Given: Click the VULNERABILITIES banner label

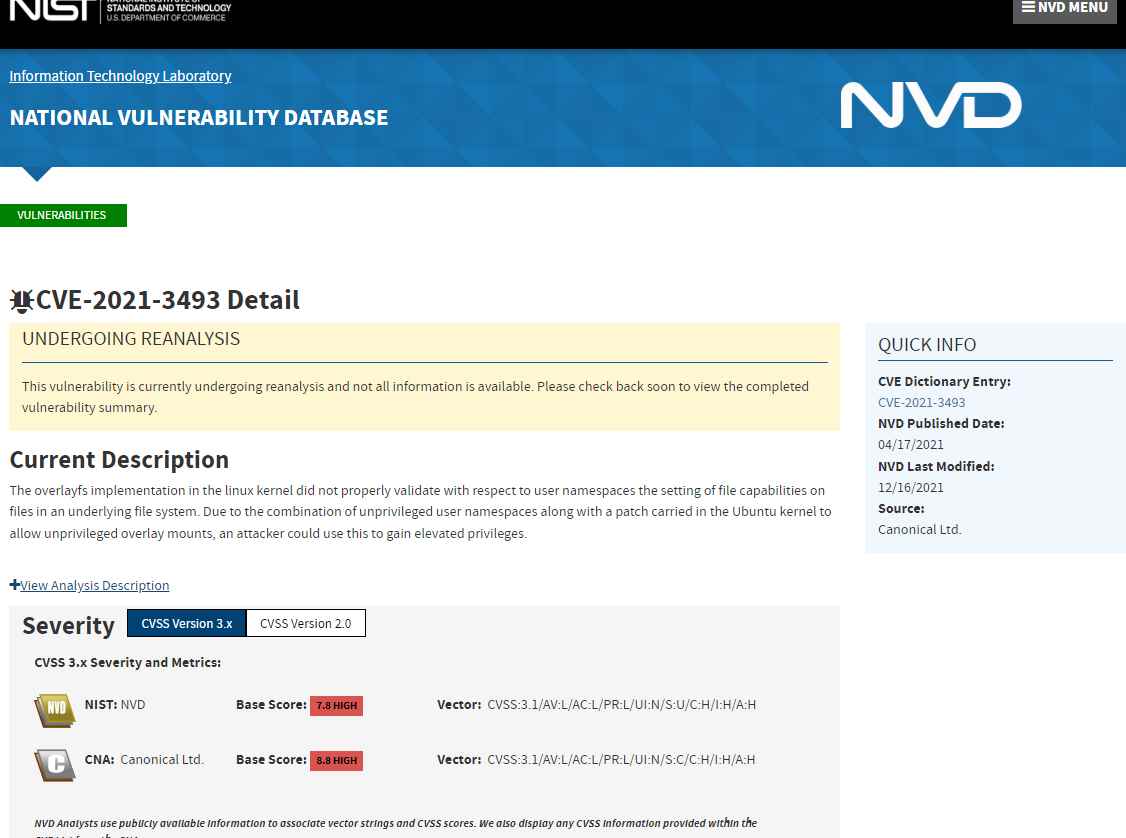Looking at the screenshot, I should tap(63, 215).
